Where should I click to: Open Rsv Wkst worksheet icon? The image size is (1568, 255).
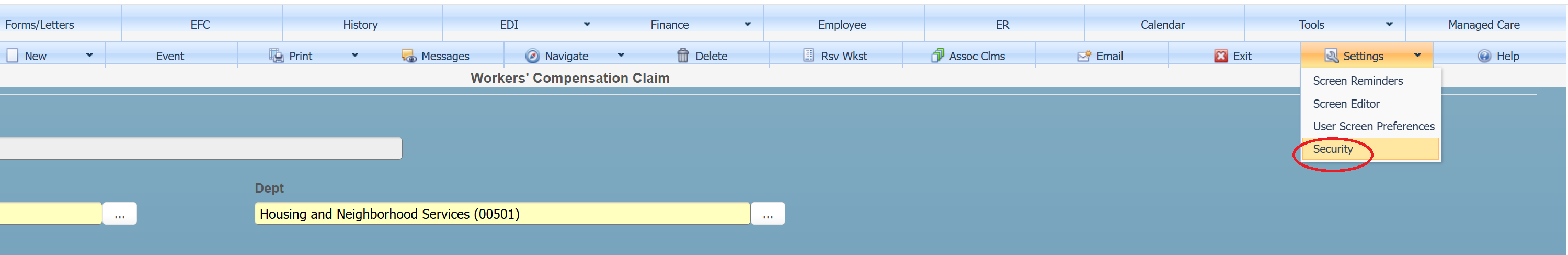(808, 56)
